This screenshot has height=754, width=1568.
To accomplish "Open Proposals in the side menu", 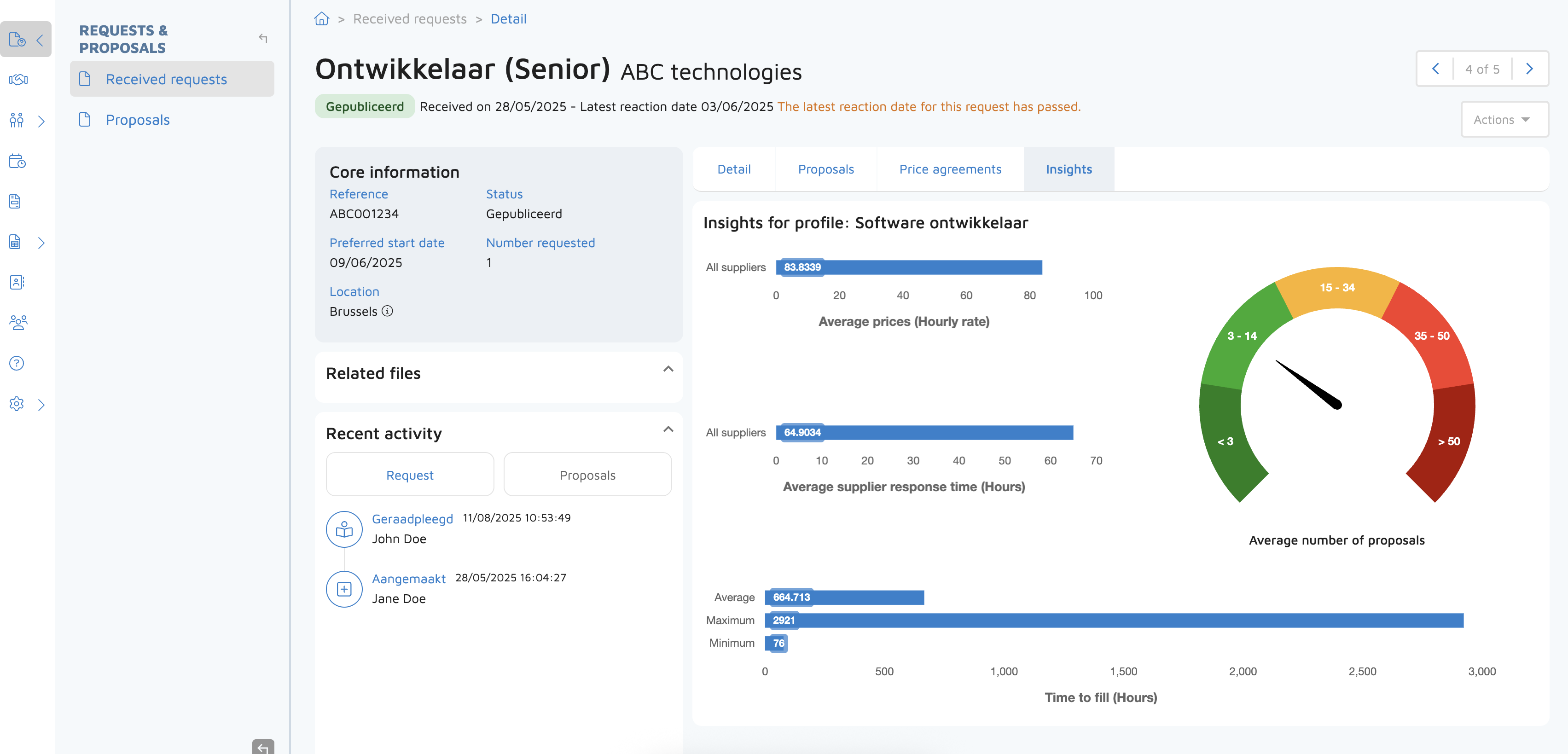I will pos(138,120).
